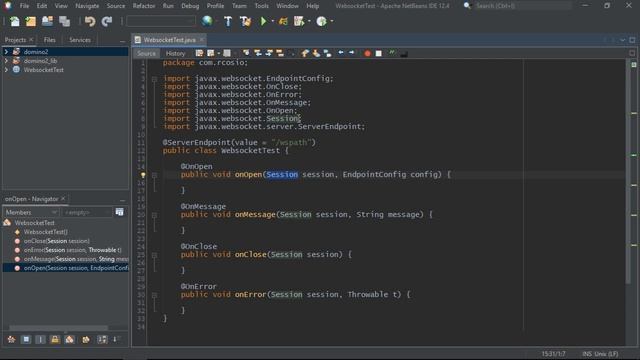Click the globe browser icon in toolbar
The height and width of the screenshot is (360, 640).
click(207, 21)
